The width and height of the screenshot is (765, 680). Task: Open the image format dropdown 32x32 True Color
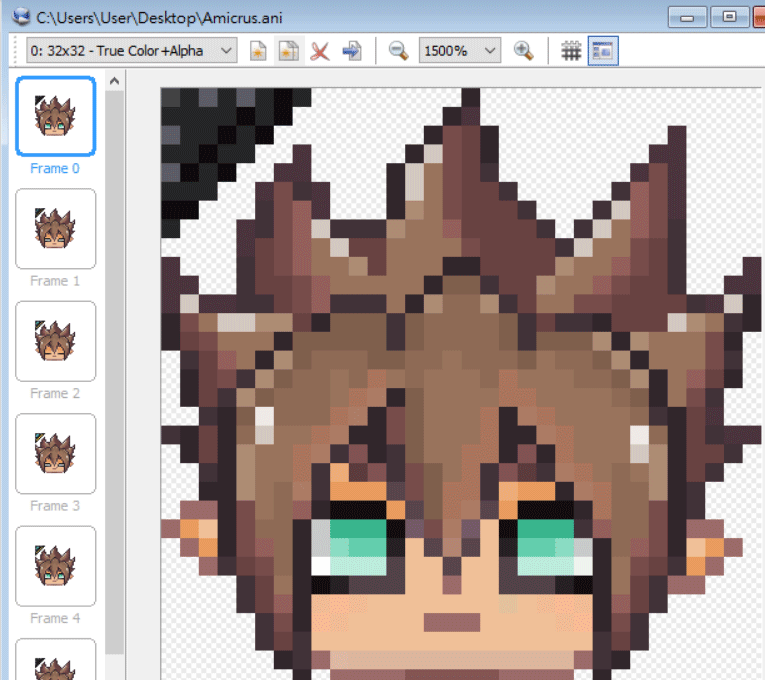point(131,51)
